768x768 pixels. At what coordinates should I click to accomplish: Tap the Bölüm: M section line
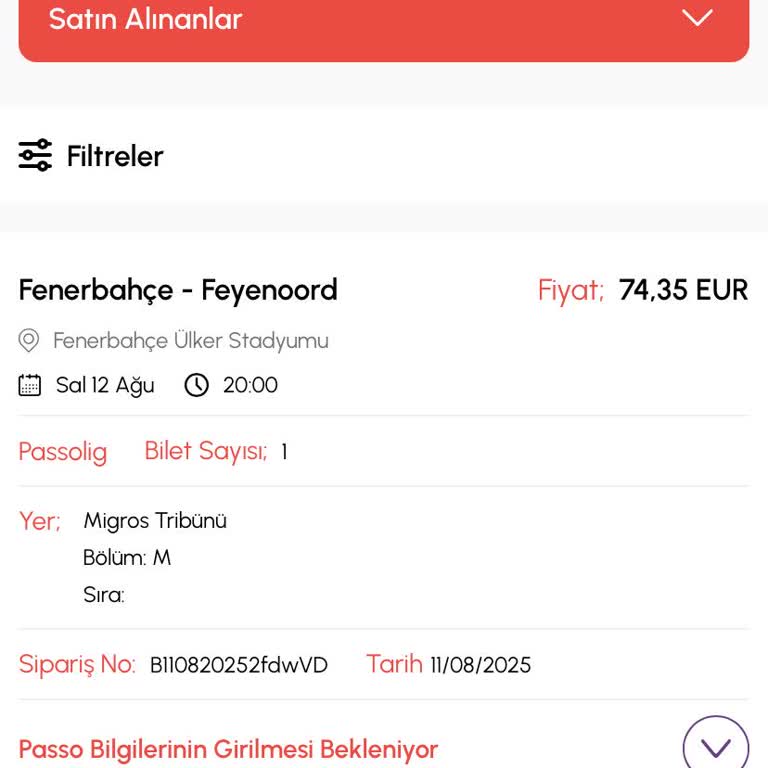click(127, 558)
